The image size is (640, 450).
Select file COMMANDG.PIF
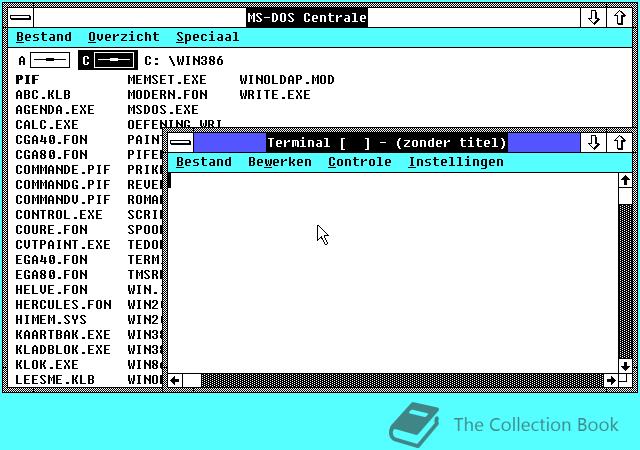[x=63, y=185]
